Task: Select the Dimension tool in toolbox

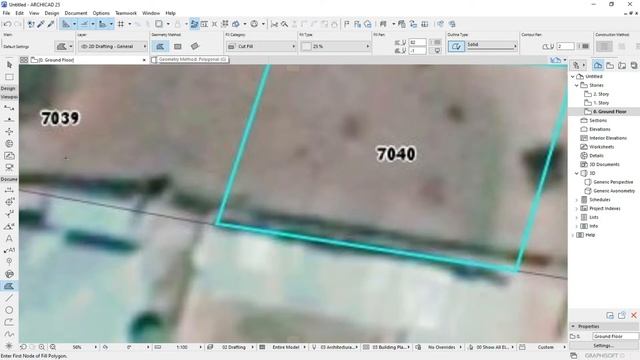Action: tap(9, 190)
